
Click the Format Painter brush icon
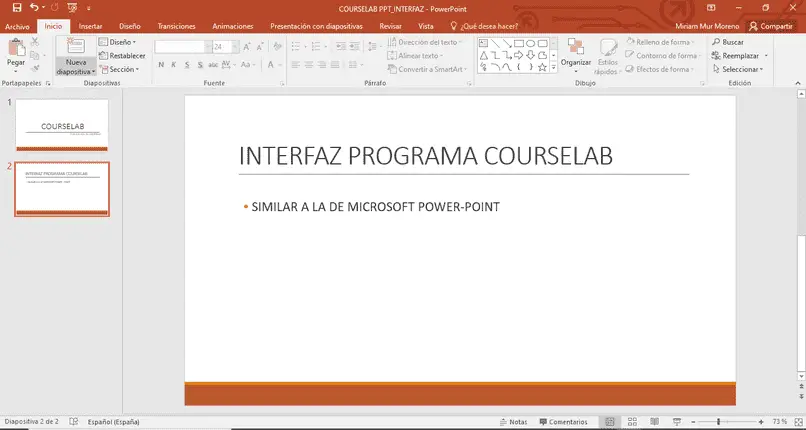point(35,68)
